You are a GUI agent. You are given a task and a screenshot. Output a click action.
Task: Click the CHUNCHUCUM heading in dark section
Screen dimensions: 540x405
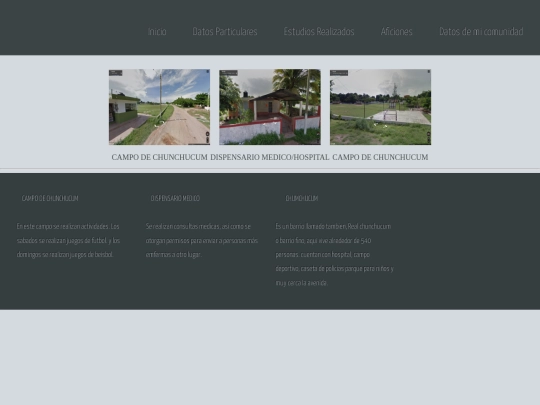click(x=302, y=198)
